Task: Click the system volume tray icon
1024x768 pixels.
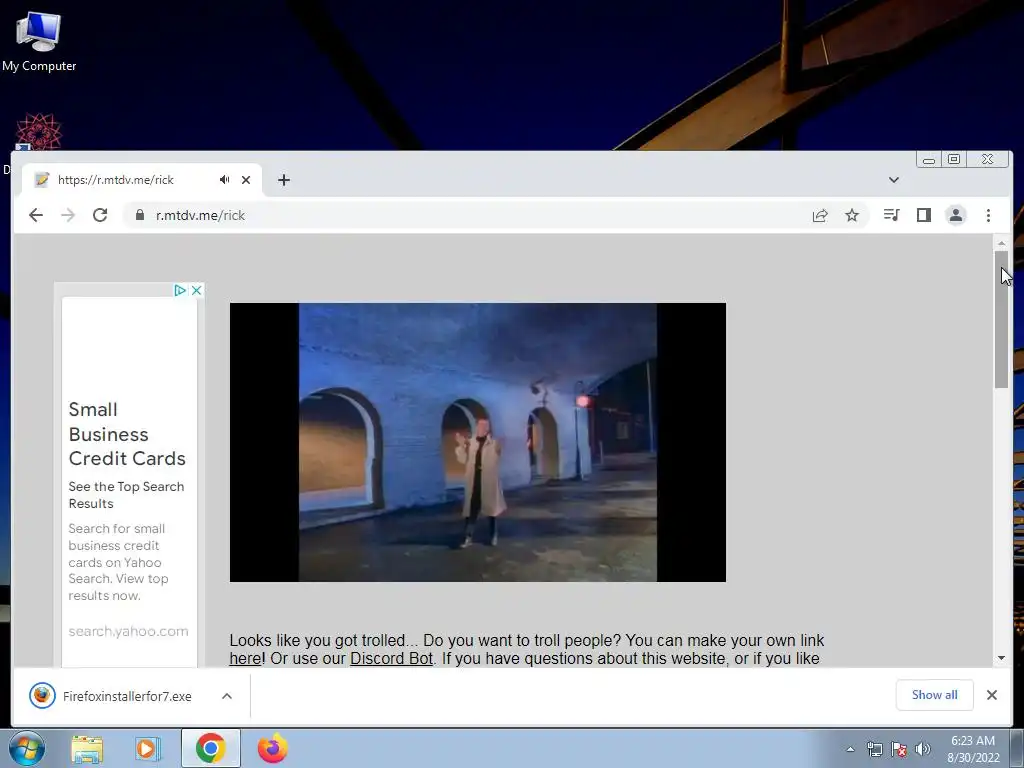Action: point(923,749)
